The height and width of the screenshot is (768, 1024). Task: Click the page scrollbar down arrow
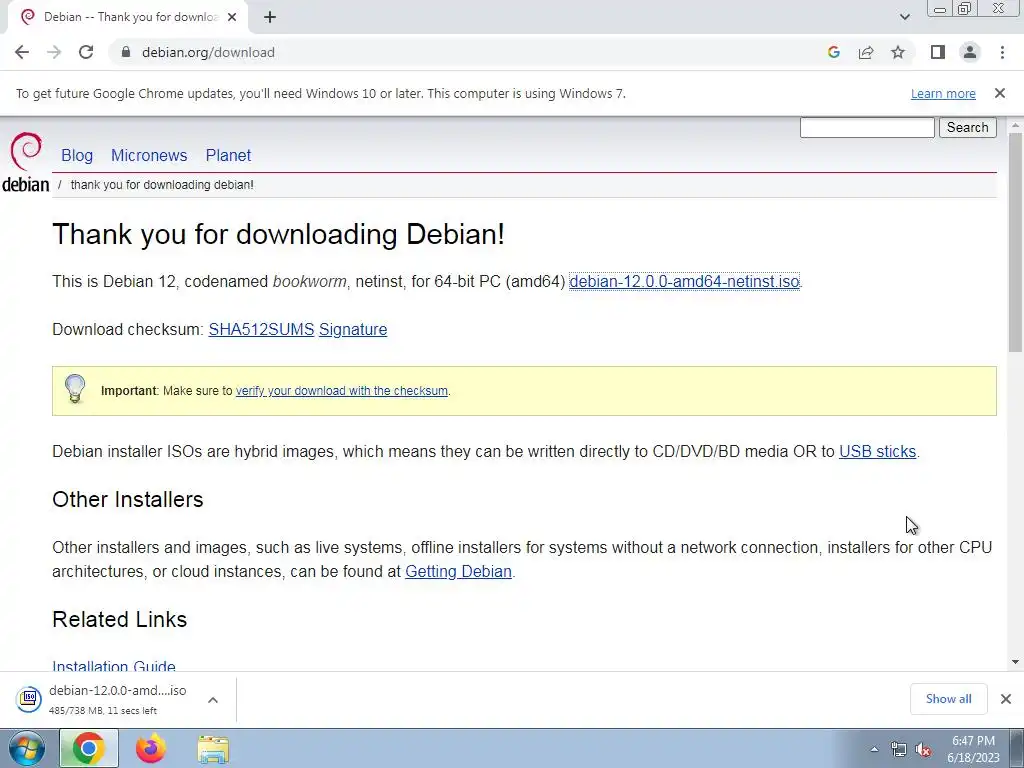pos(1015,662)
